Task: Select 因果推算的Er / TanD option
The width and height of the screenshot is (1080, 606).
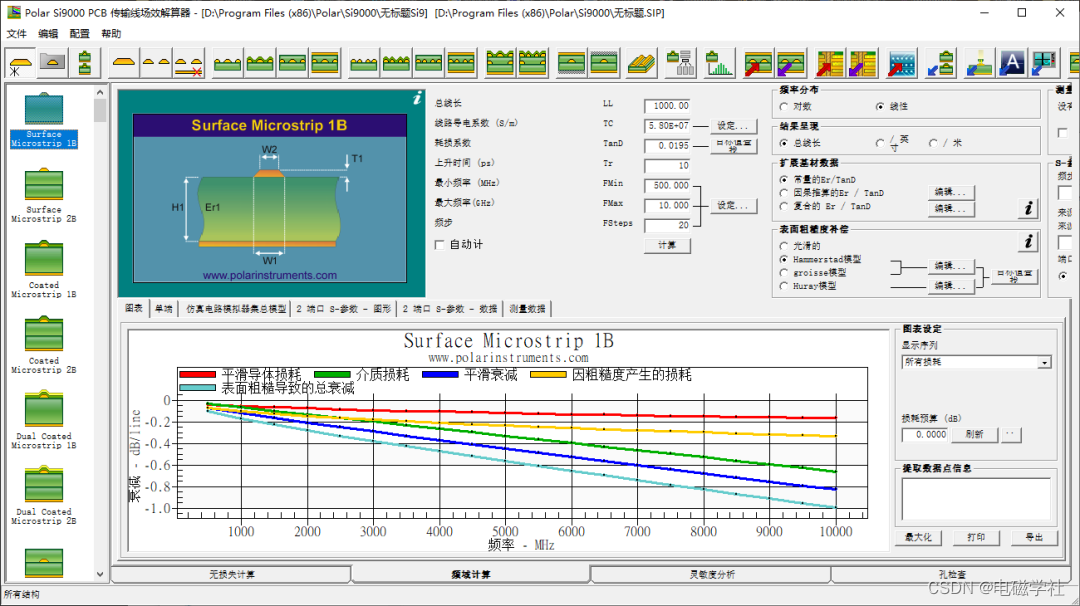Action: pos(784,193)
